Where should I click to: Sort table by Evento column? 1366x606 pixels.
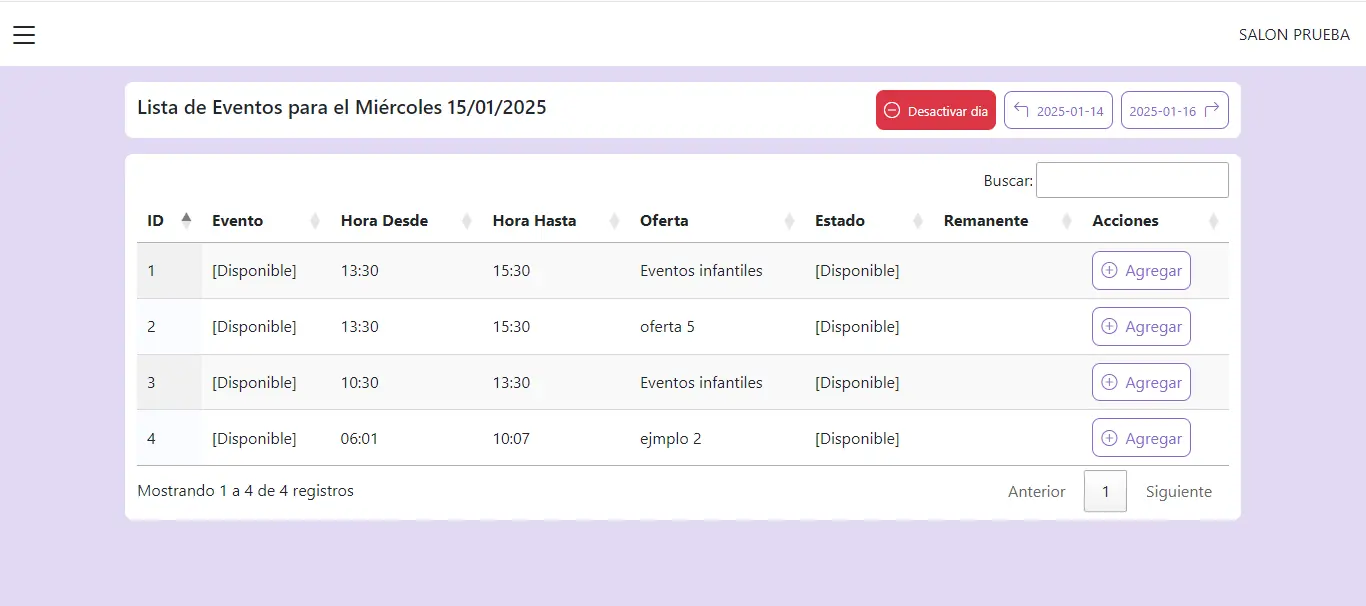coord(266,221)
